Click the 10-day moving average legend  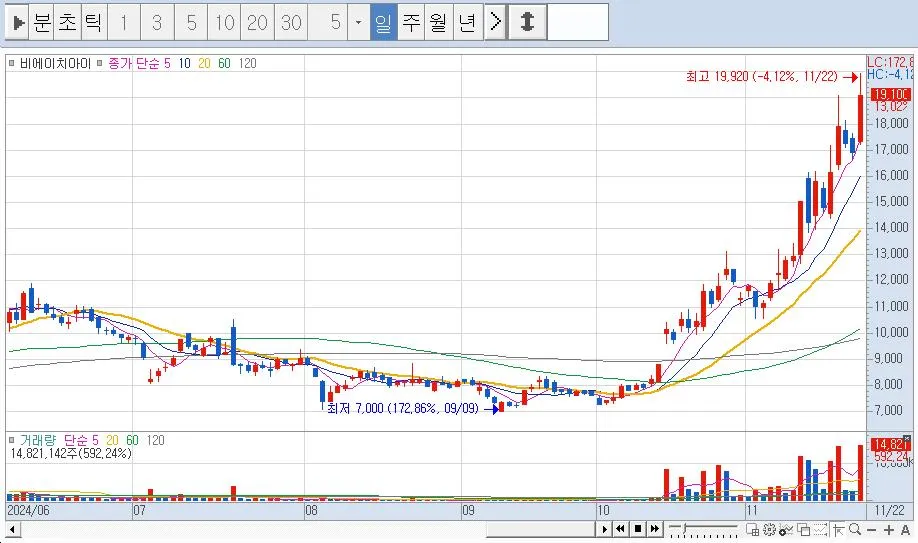(x=185, y=63)
